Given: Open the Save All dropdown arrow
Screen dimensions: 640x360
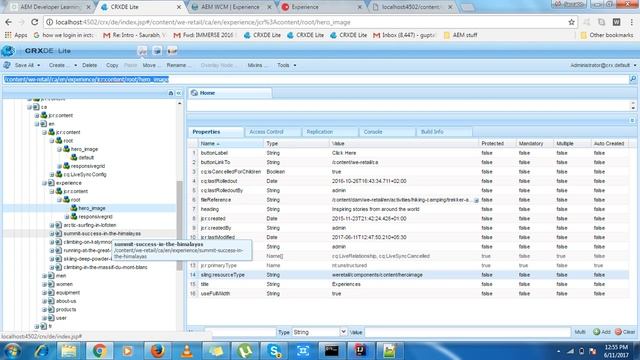Looking at the screenshot, I should [x=39, y=65].
